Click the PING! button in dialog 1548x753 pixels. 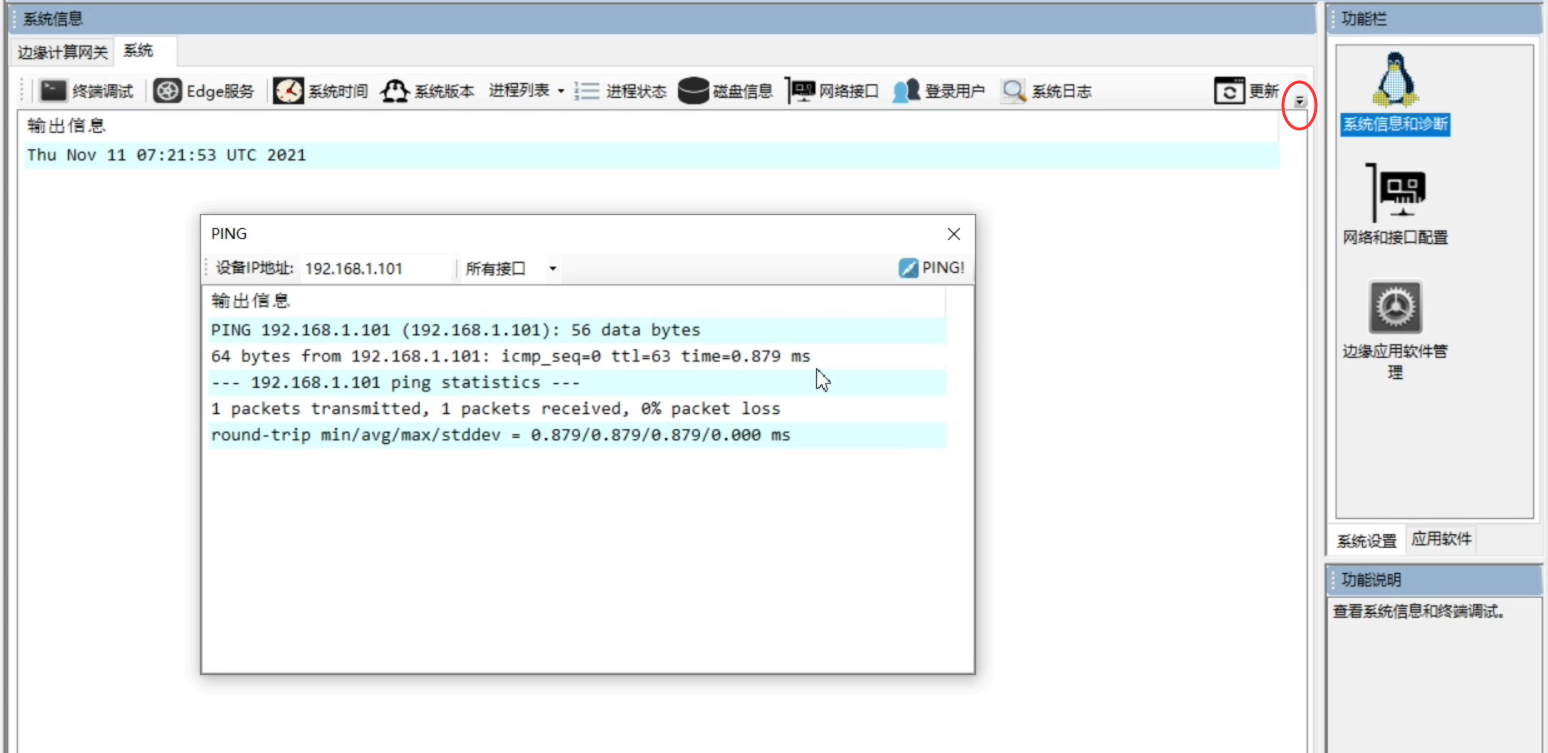(x=931, y=268)
